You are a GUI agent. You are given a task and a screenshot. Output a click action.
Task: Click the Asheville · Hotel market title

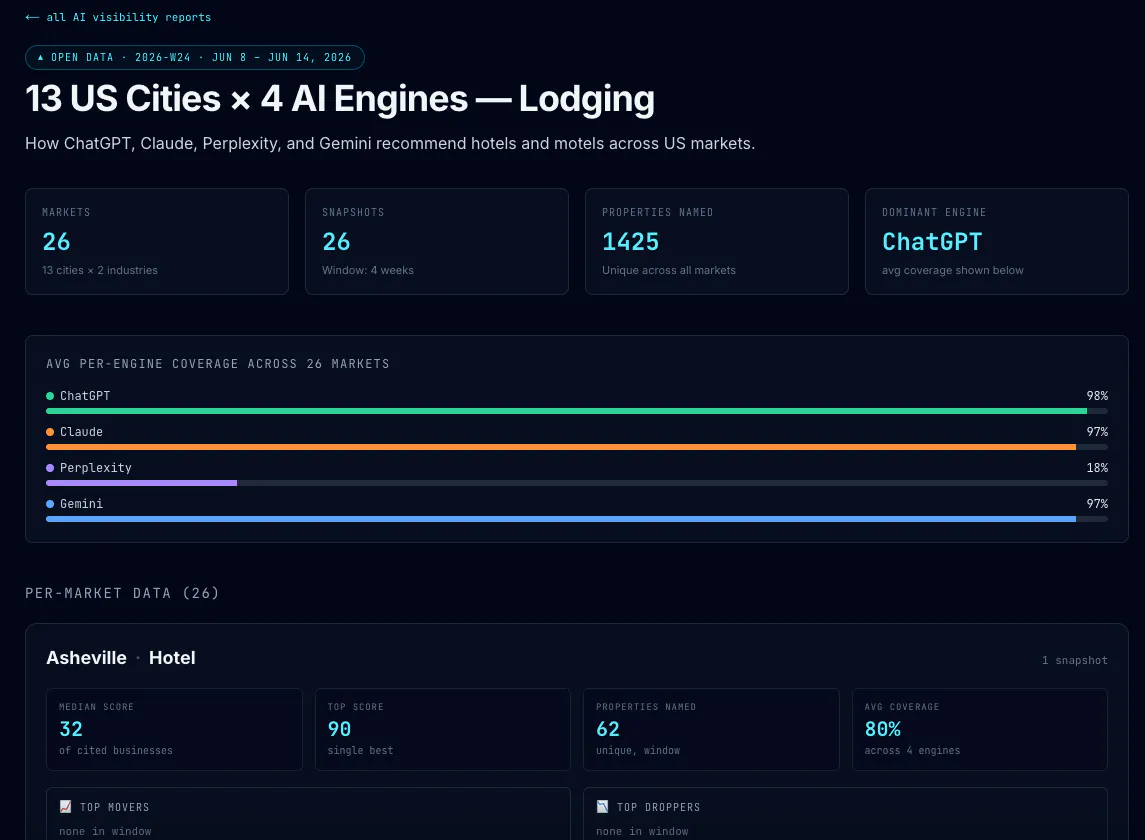pos(120,657)
